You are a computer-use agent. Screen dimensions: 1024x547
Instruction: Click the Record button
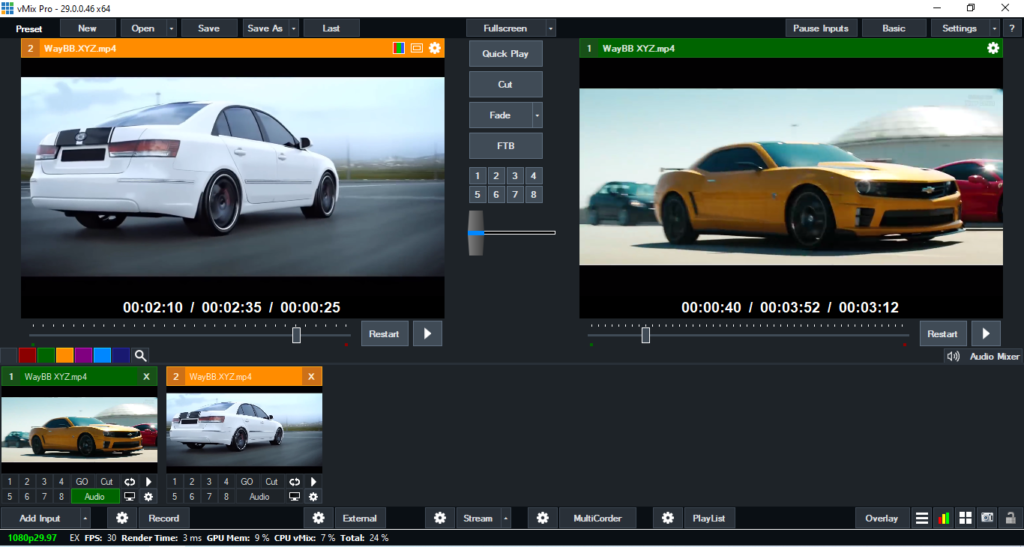[x=164, y=518]
